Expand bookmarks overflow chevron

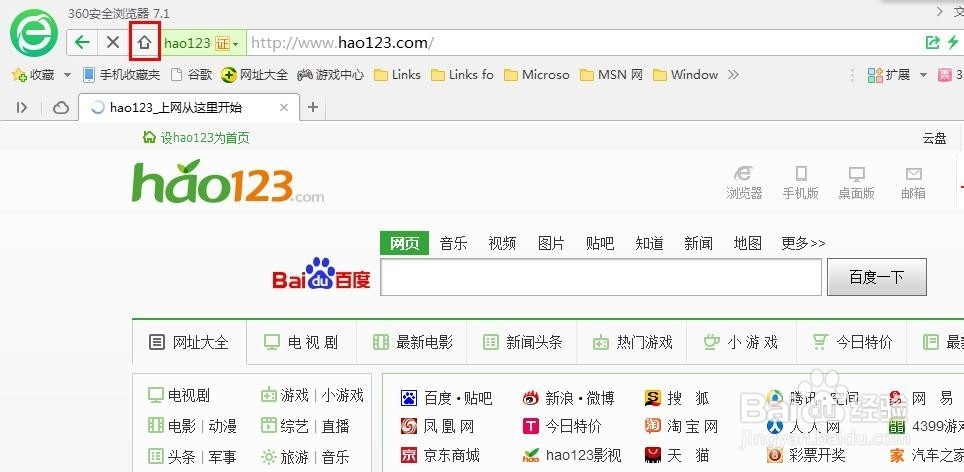pyautogui.click(x=733, y=75)
